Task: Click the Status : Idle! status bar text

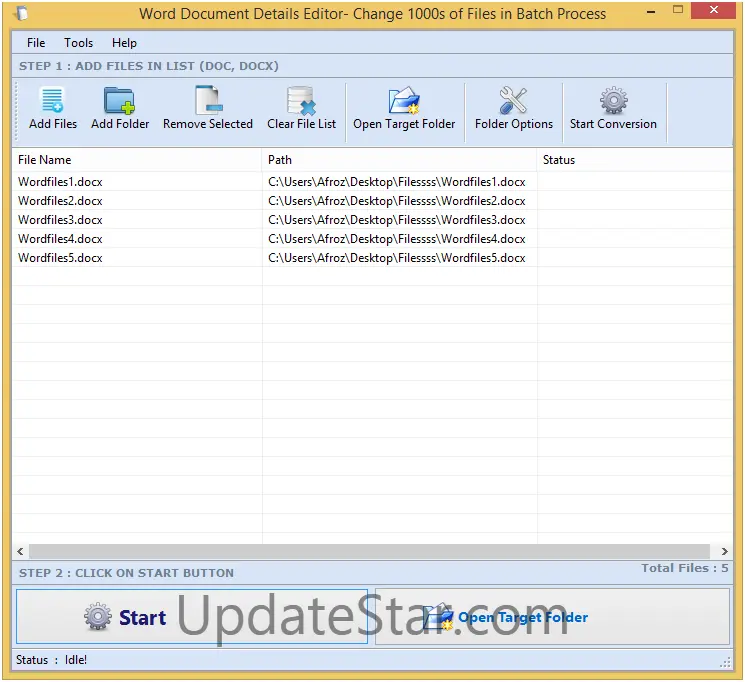Action: [x=51, y=660]
